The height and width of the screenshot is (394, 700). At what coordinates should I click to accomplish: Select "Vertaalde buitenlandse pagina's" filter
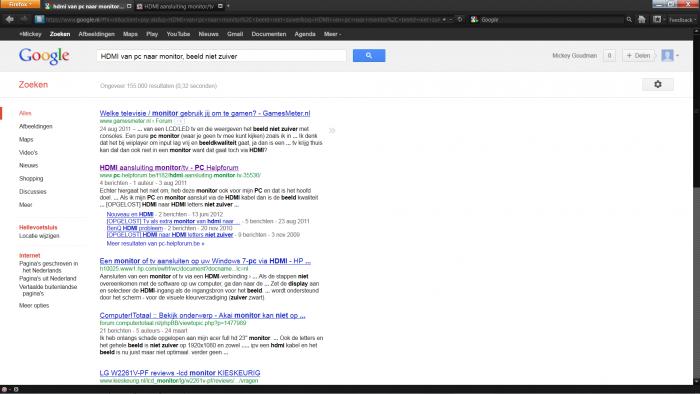coord(48,290)
